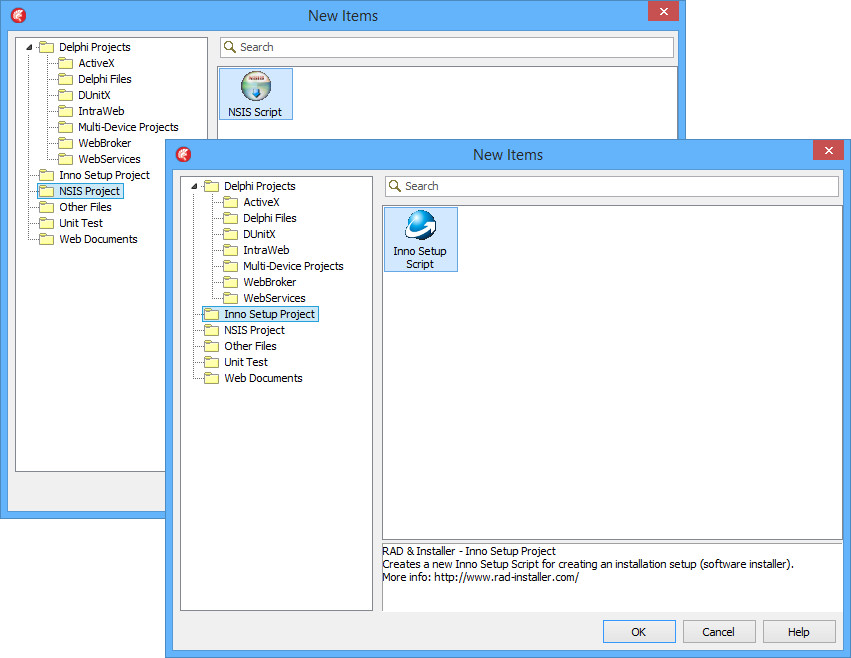Click the Delphi Projects folder icon in back window
This screenshot has height=658, width=851.
point(47,47)
